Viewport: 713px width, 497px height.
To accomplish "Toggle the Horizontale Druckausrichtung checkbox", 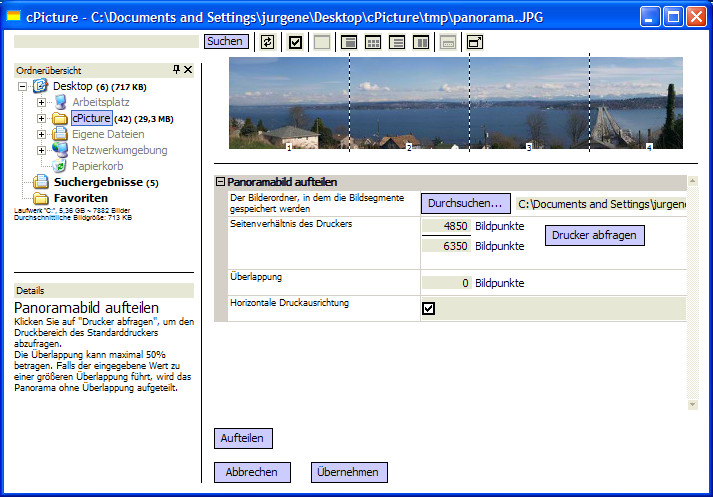I will 429,308.
